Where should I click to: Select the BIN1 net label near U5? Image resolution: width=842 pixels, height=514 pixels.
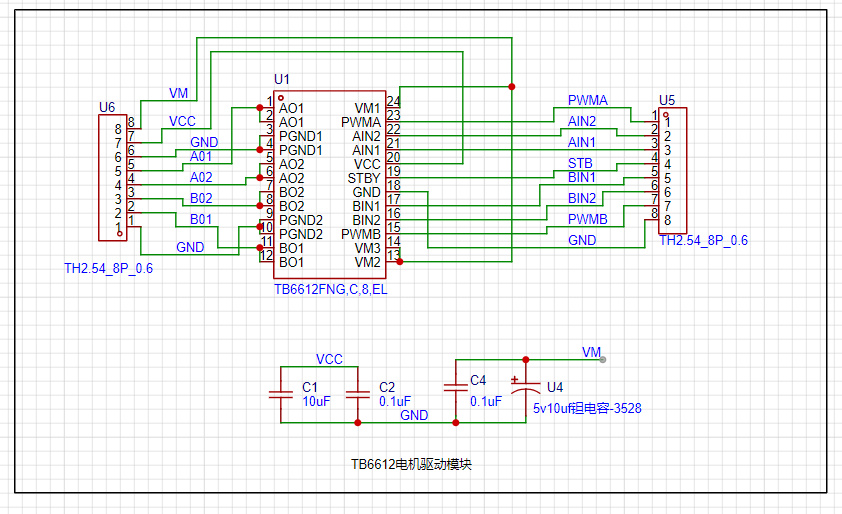coord(582,177)
